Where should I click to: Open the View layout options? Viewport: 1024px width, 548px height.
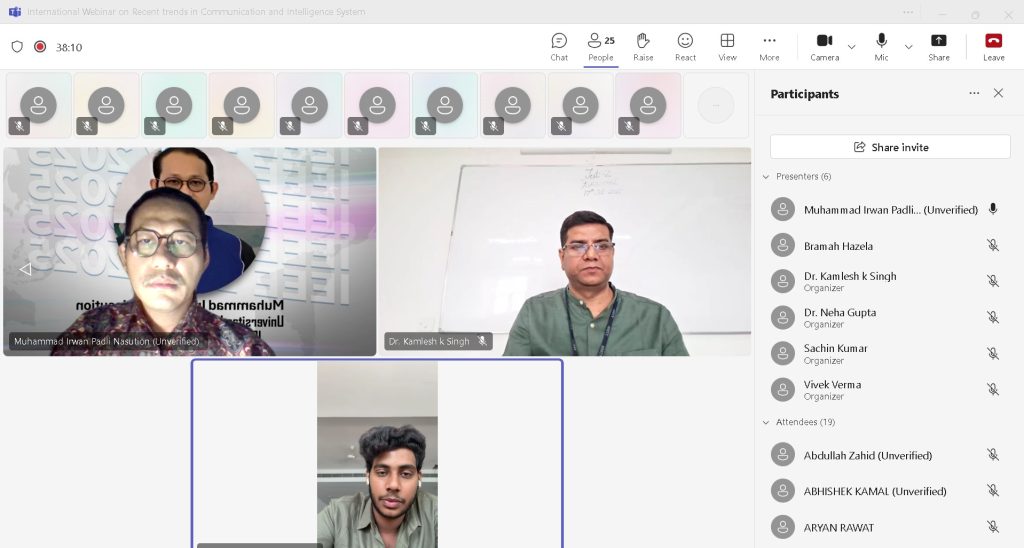pos(727,46)
